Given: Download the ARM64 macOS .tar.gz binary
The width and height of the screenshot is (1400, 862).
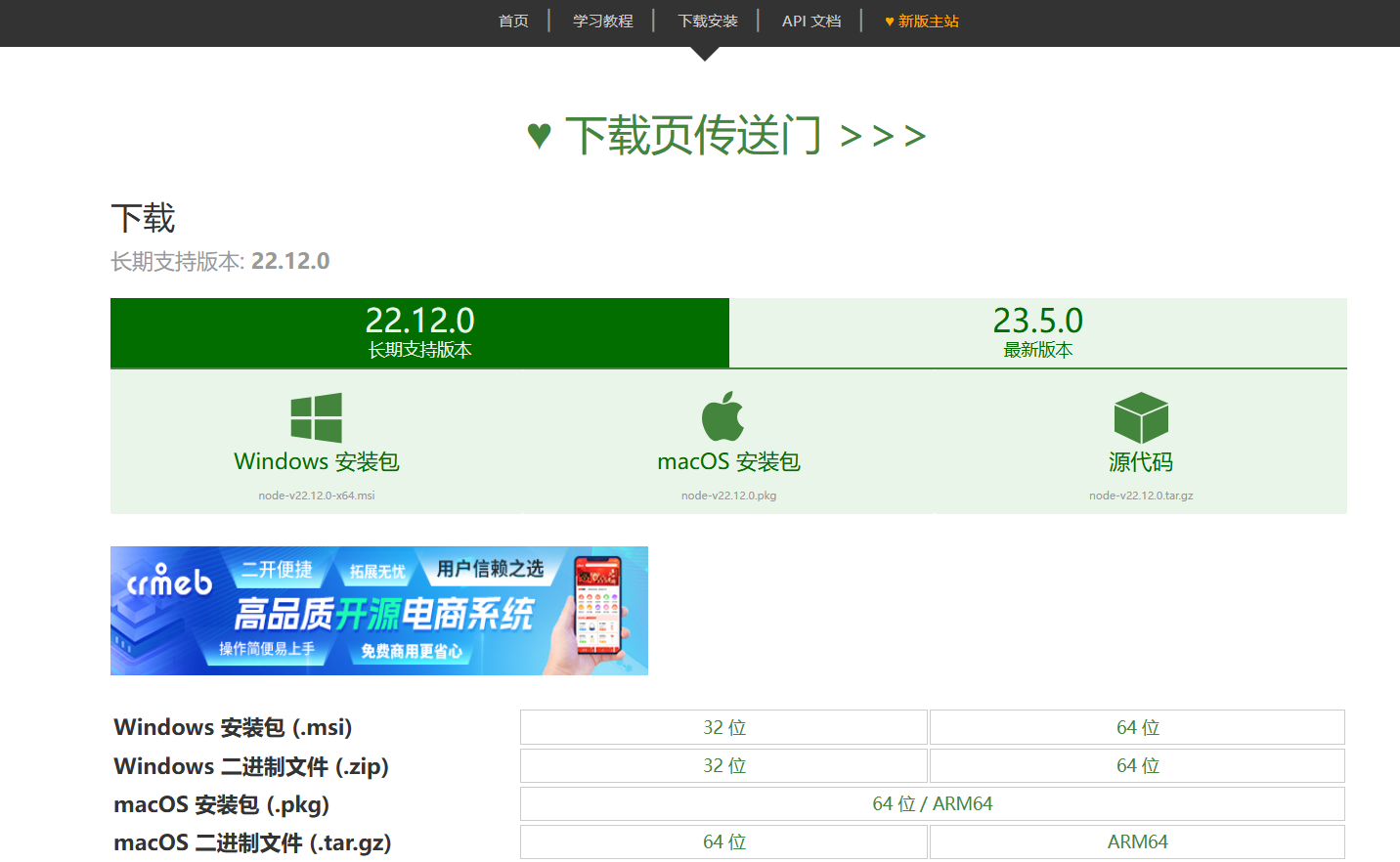Looking at the screenshot, I should tap(1136, 840).
